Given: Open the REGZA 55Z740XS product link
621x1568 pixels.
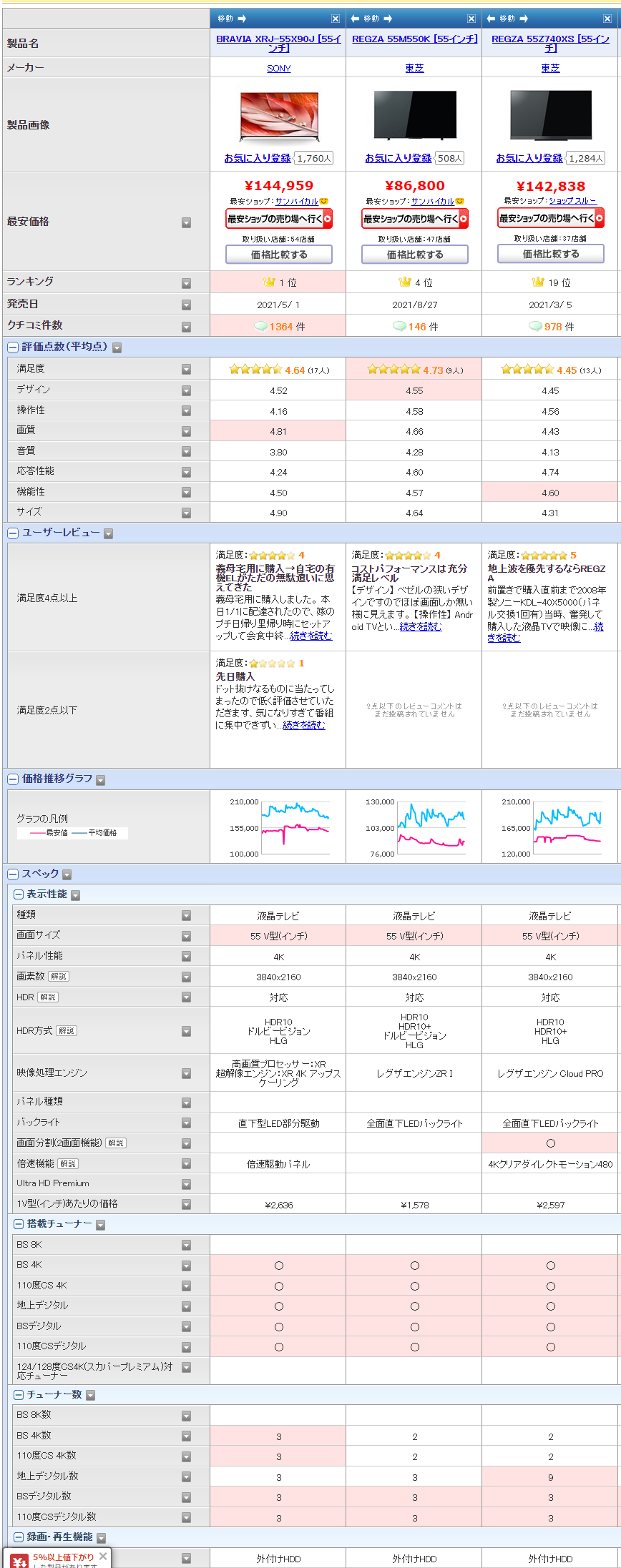Looking at the screenshot, I should click(551, 44).
